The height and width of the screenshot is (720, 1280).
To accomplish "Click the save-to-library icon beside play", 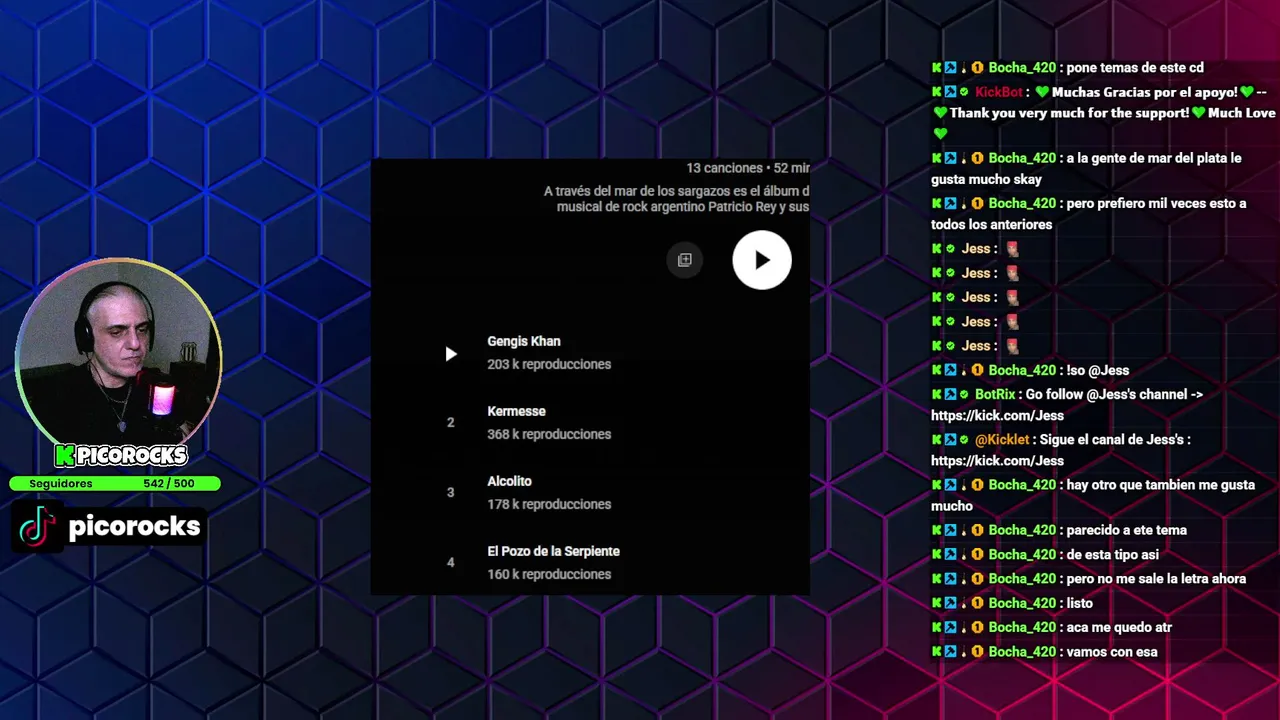I will (x=685, y=260).
